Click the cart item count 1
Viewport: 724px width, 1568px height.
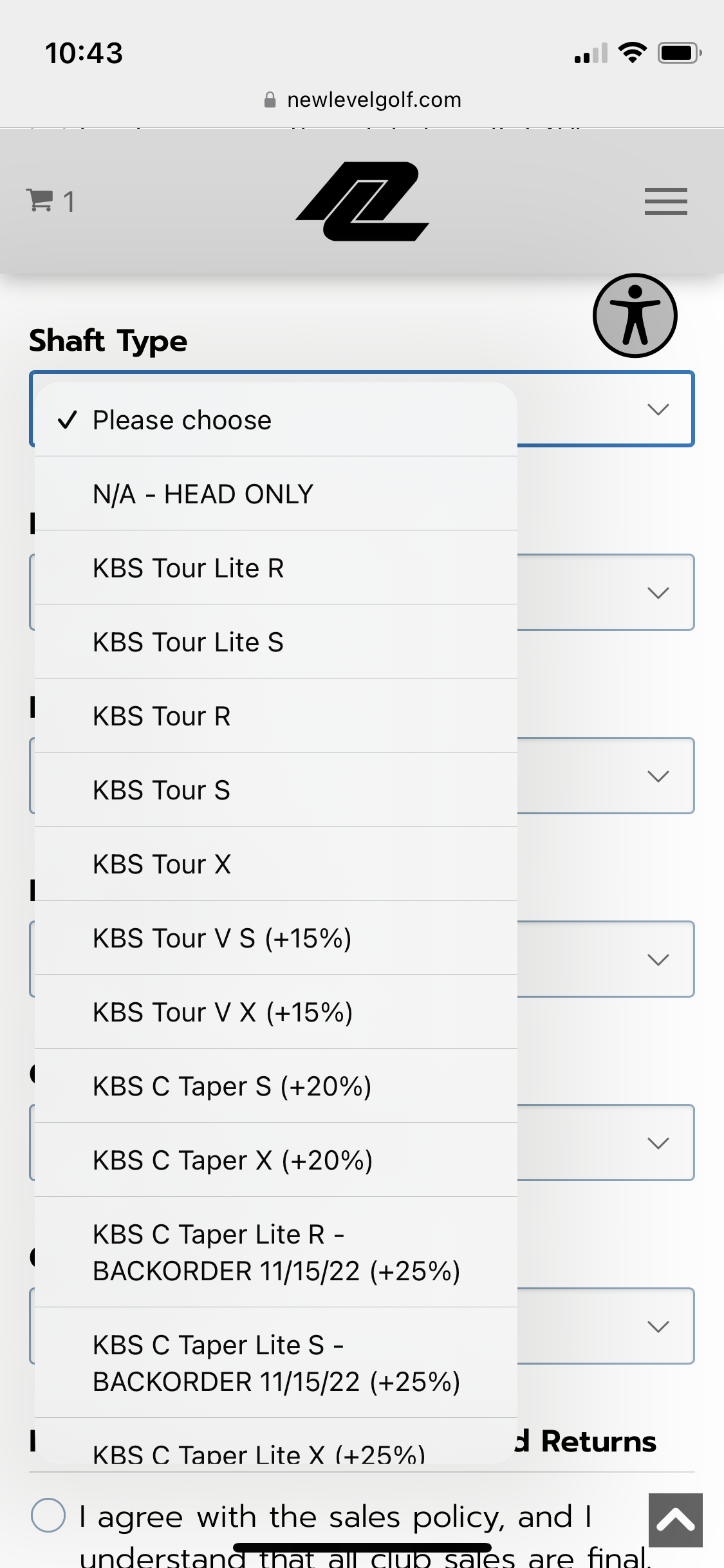(x=69, y=202)
